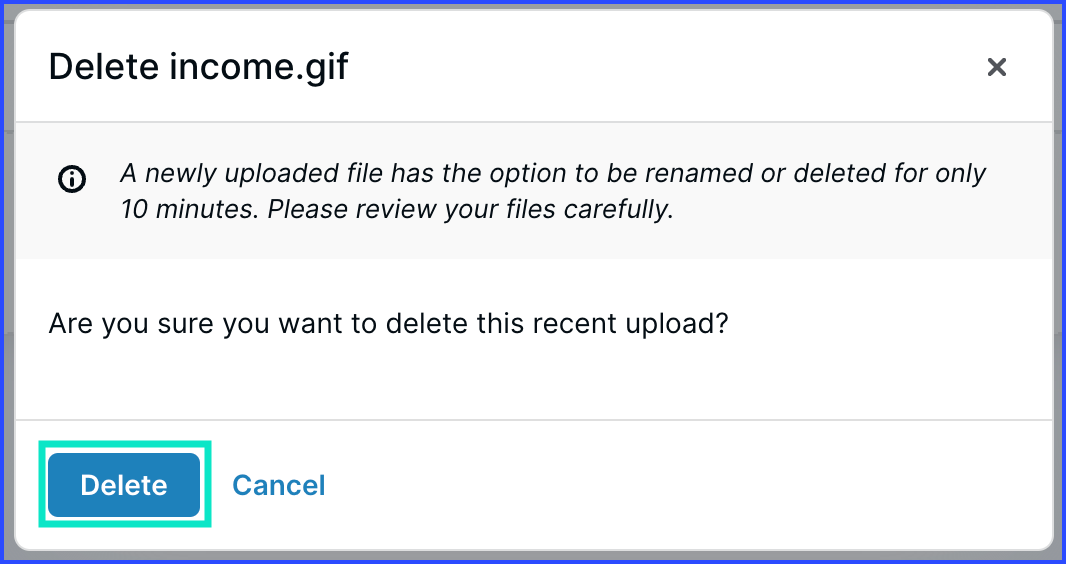Screen dimensions: 1066x564
Task: Click the 'income.gif' filename in the heading
Action: (259, 67)
